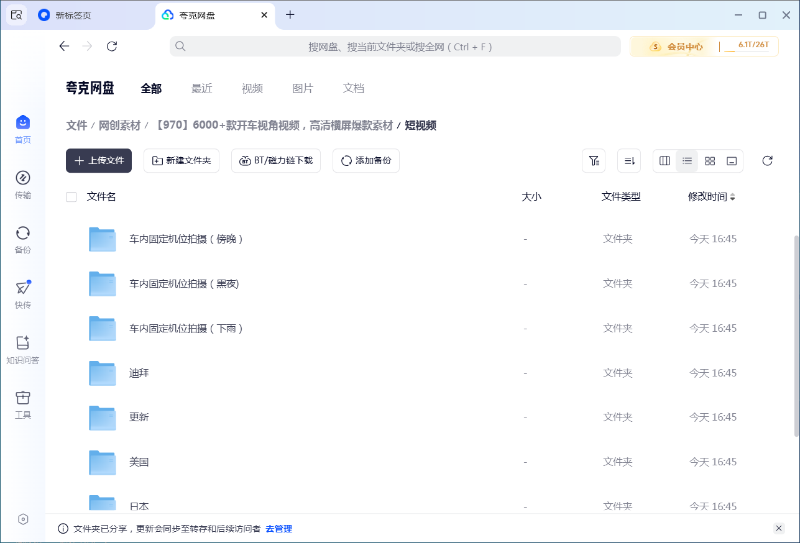This screenshot has height=543, width=800.
Task: Open the filter icon in file toolbar
Action: [x=594, y=161]
